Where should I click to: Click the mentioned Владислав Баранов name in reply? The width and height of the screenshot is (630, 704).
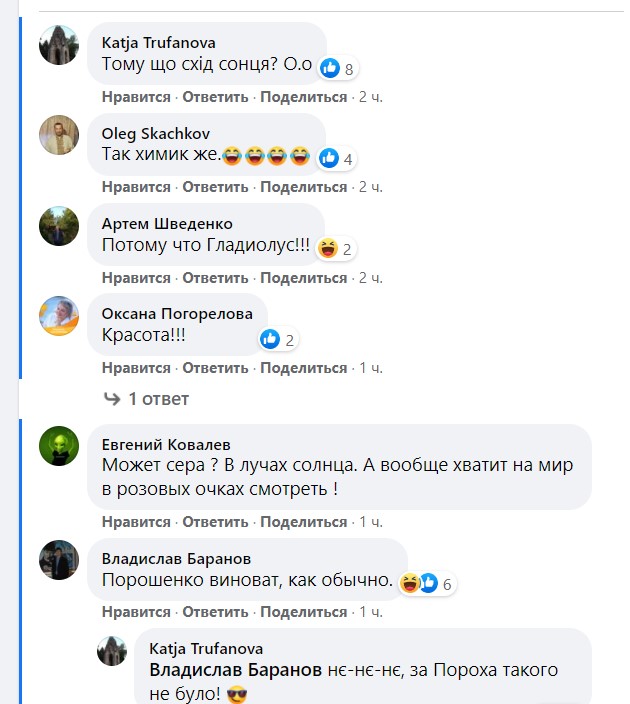236,670
